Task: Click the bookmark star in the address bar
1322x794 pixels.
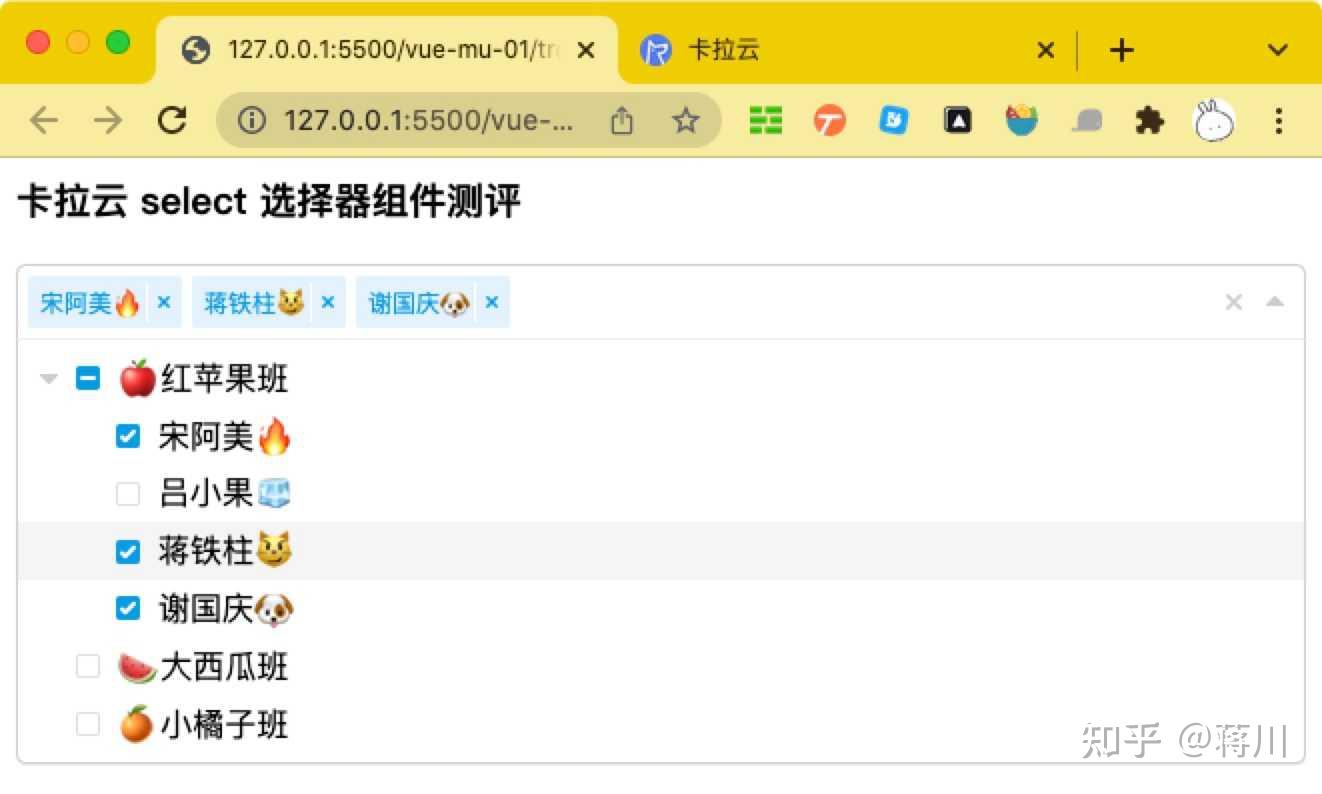Action: coord(686,120)
